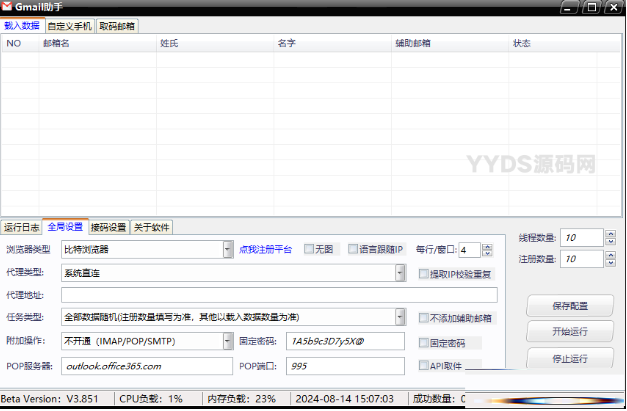Enable the 固定密码 checkbox
627x411 pixels.
coord(423,343)
